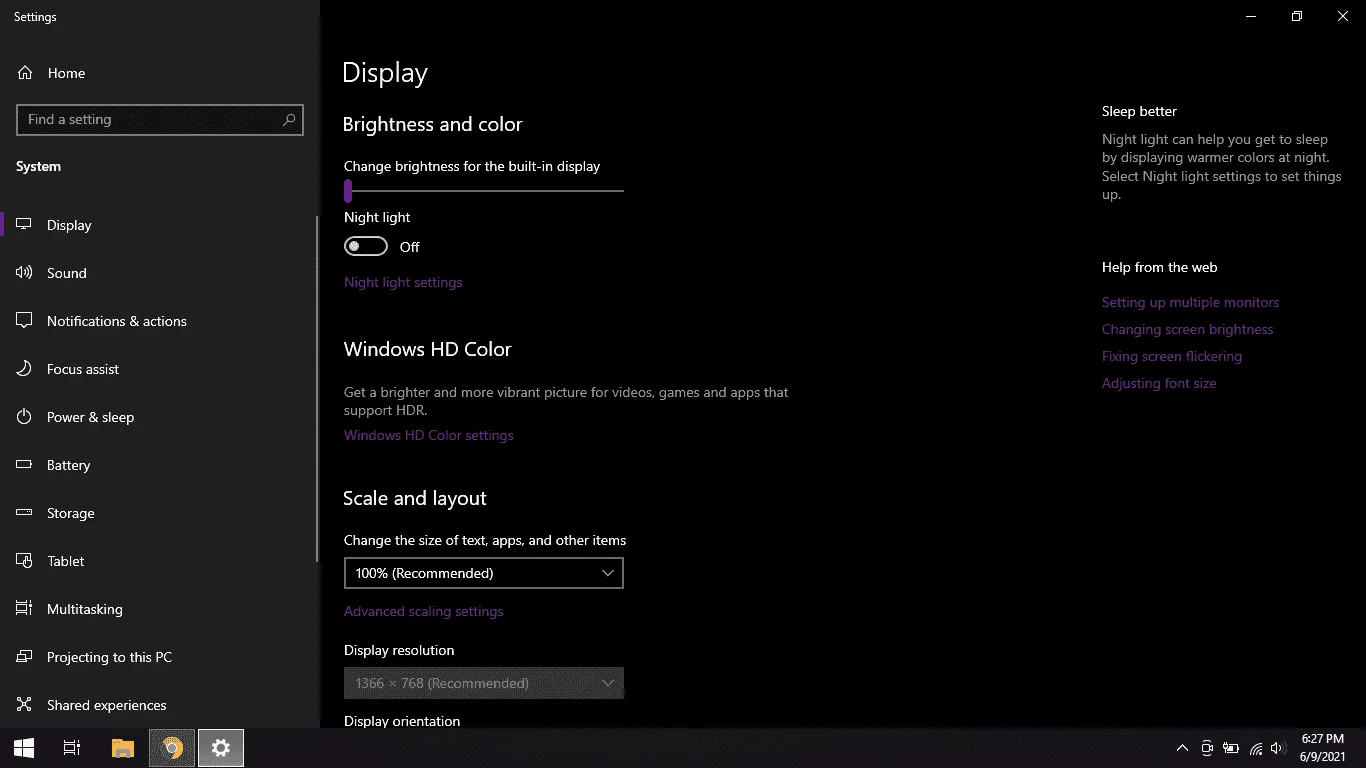Open the Battery settings page

click(160, 465)
